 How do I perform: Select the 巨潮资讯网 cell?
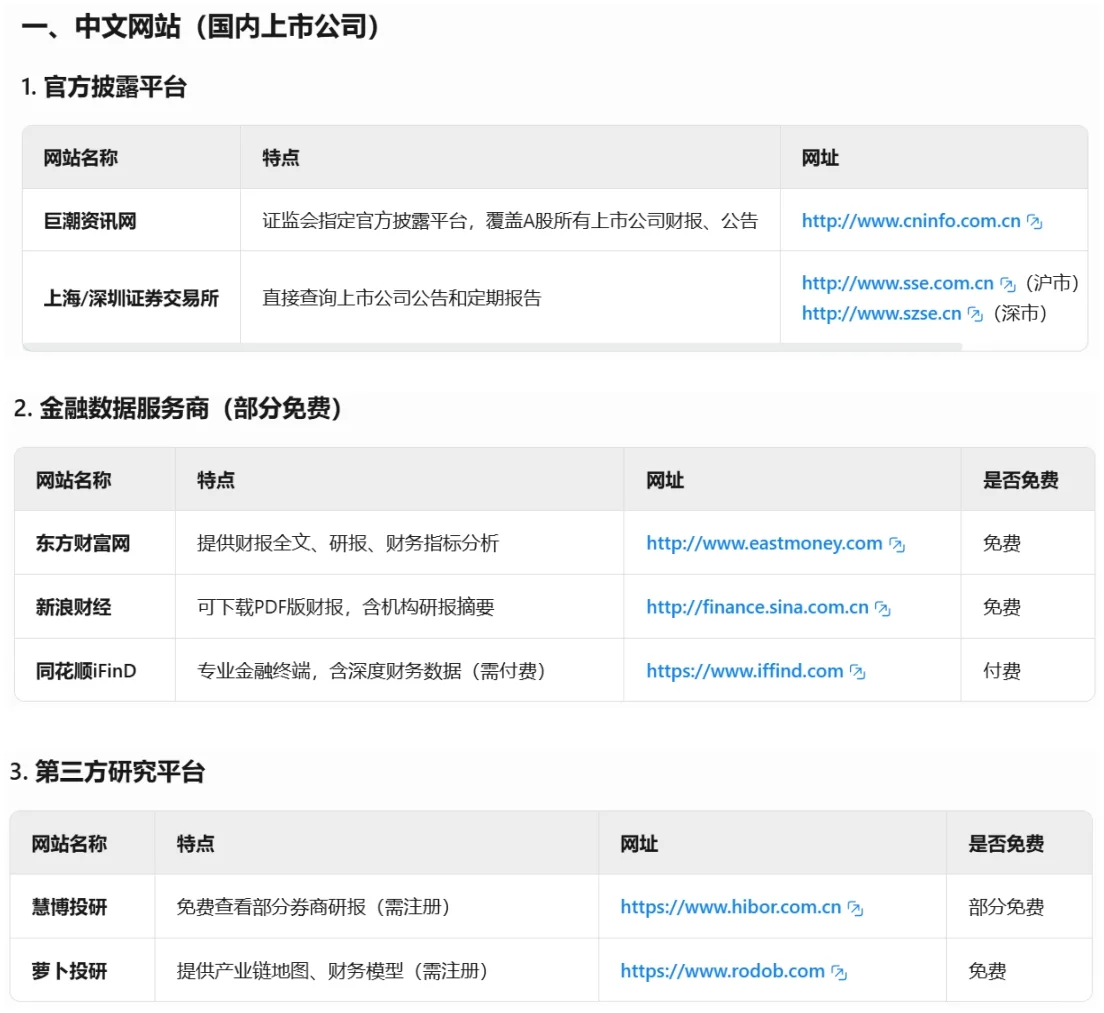132,220
